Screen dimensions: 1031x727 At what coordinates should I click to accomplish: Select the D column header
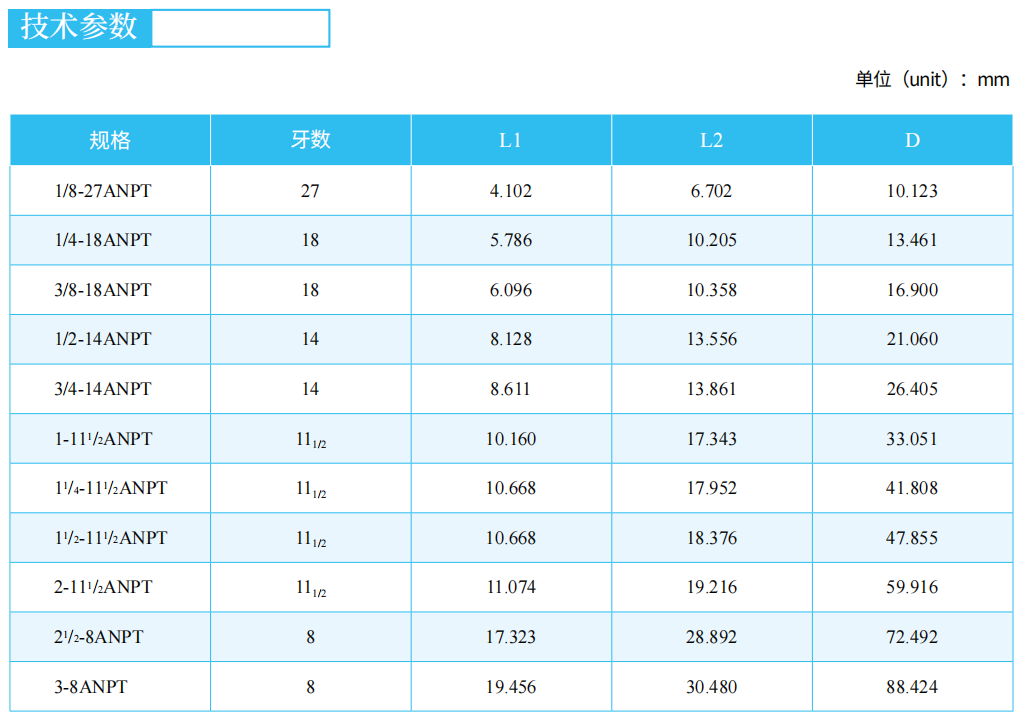coord(912,140)
